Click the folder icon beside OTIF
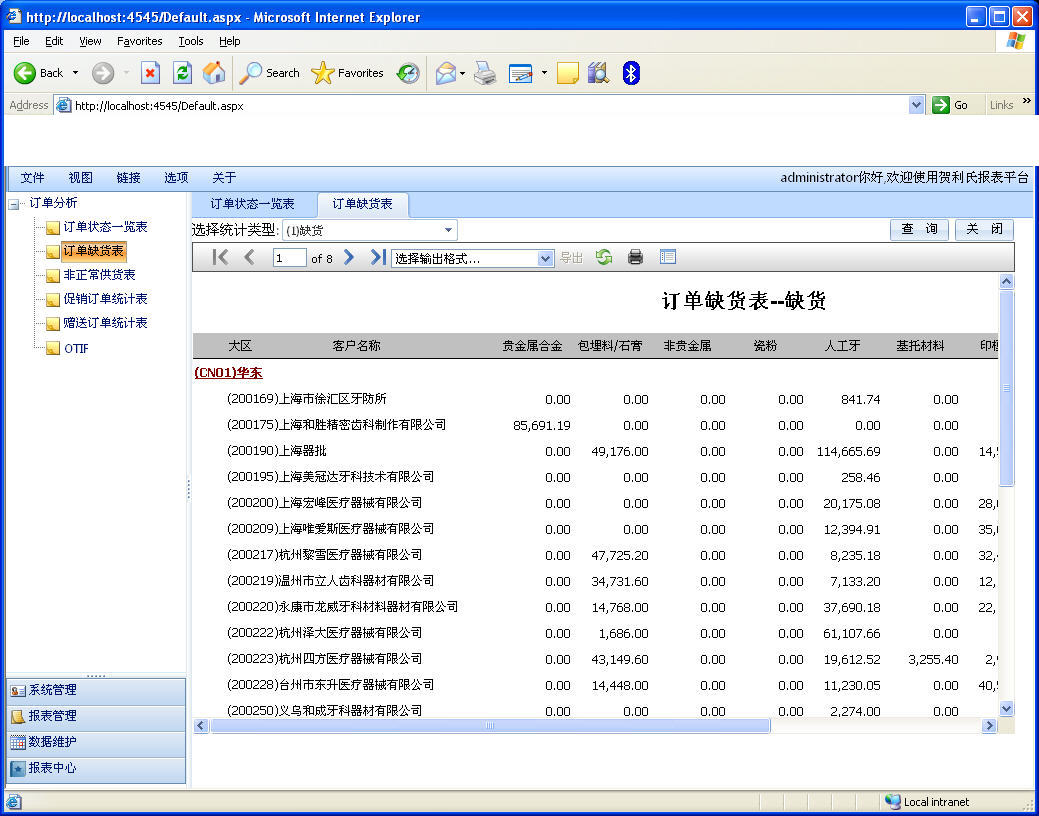The width and height of the screenshot is (1039, 816). tap(53, 348)
